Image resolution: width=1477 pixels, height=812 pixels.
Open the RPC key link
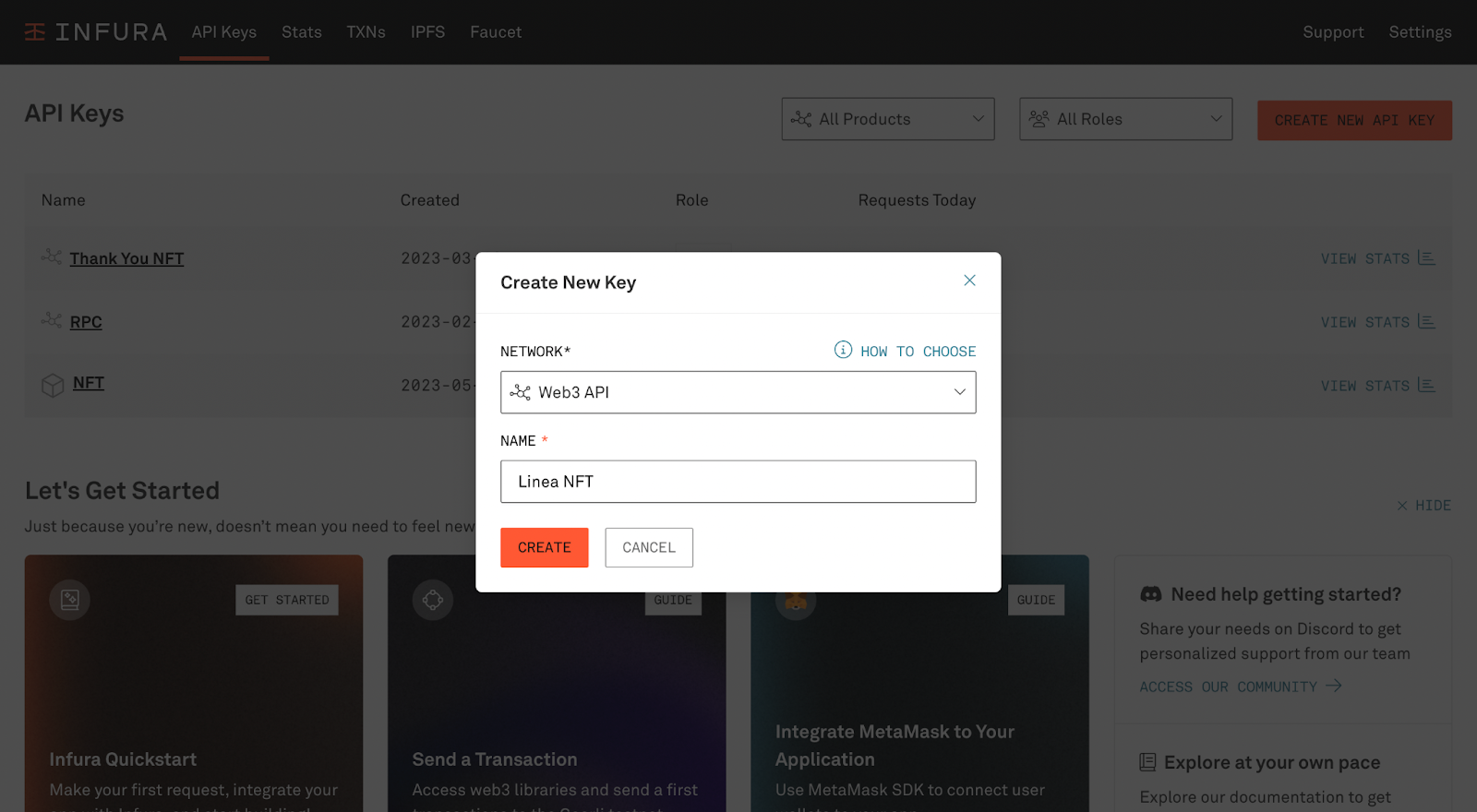point(86,322)
